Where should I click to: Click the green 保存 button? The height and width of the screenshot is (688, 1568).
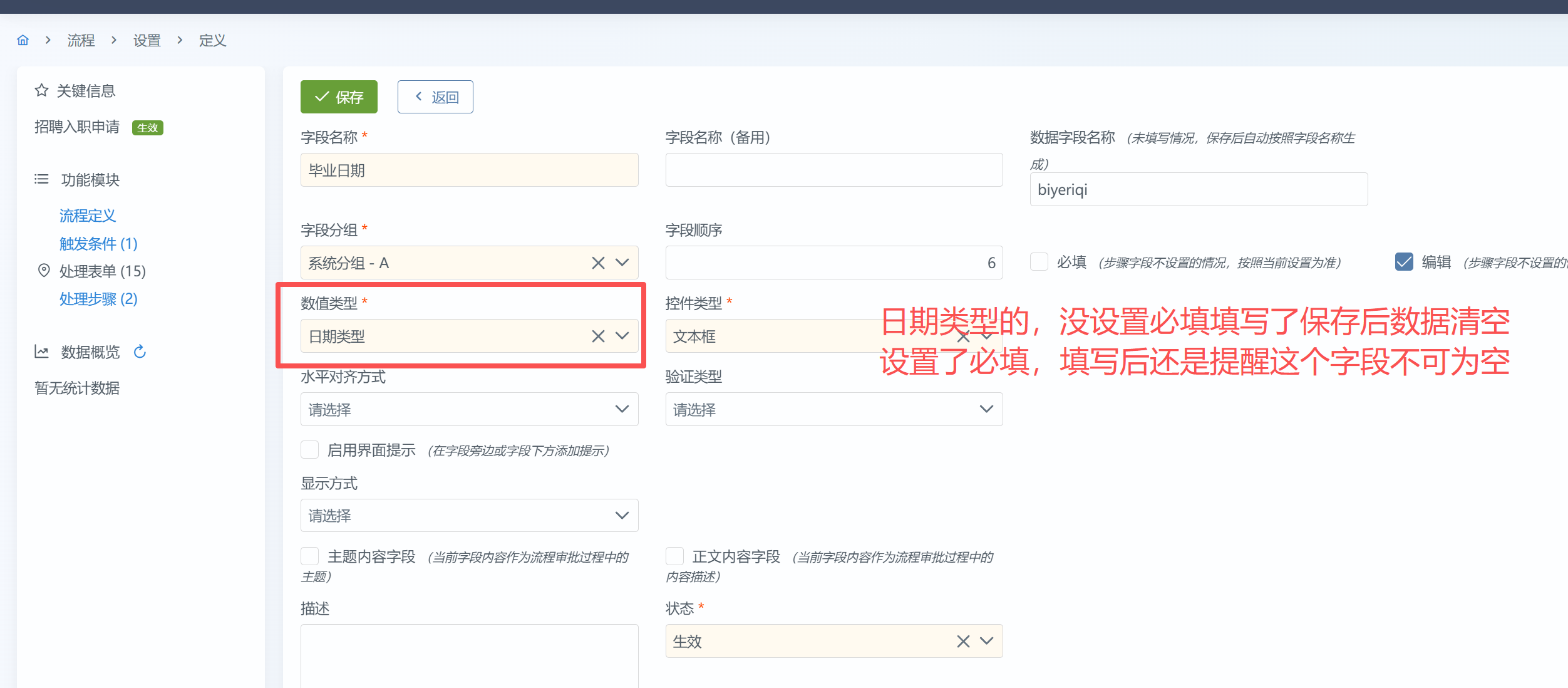click(339, 96)
